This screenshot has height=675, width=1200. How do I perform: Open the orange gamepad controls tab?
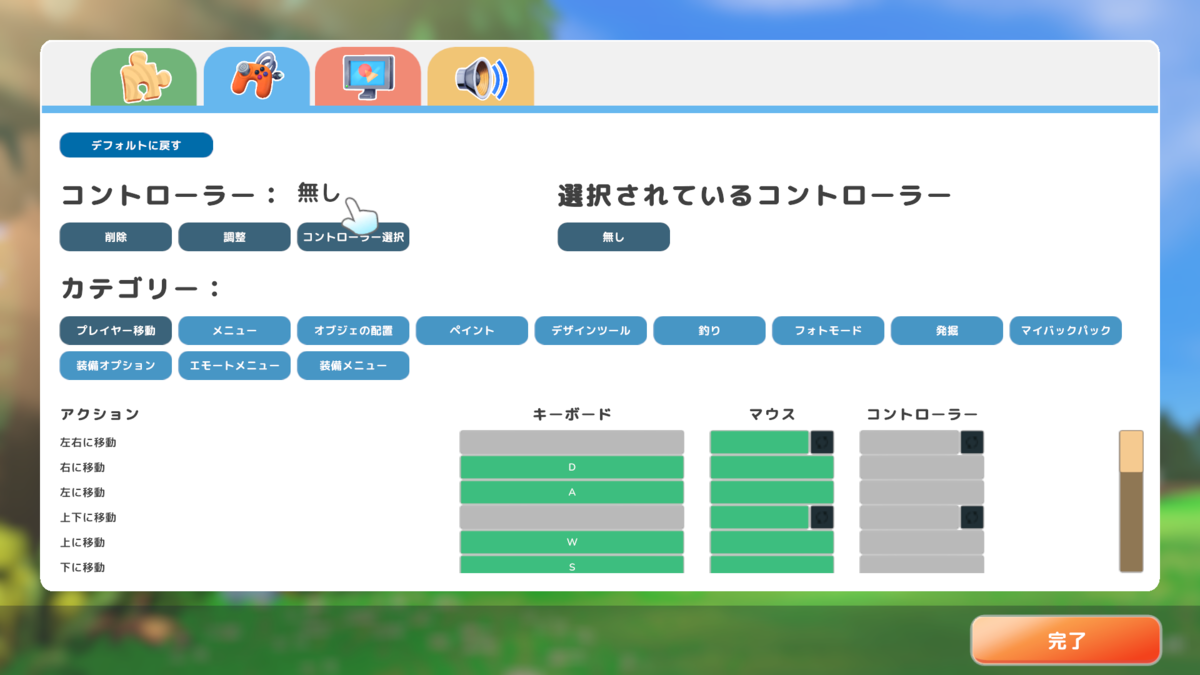(256, 77)
